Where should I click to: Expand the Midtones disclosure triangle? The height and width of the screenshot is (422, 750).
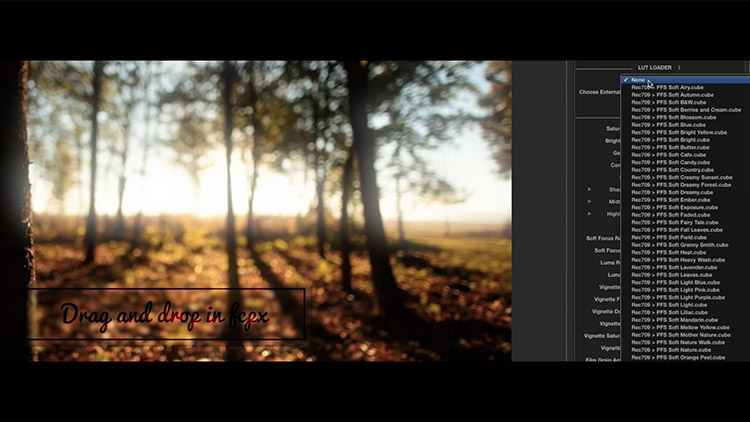tap(589, 200)
